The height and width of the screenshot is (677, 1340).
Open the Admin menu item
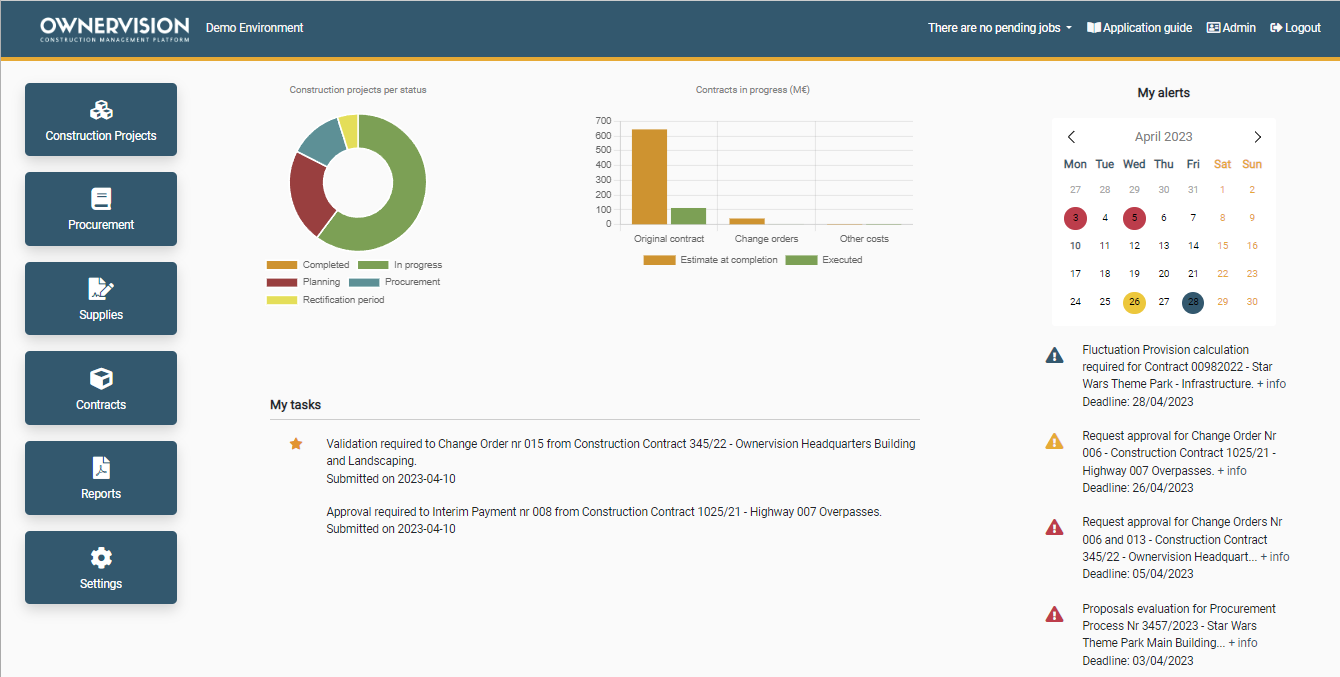[1231, 28]
